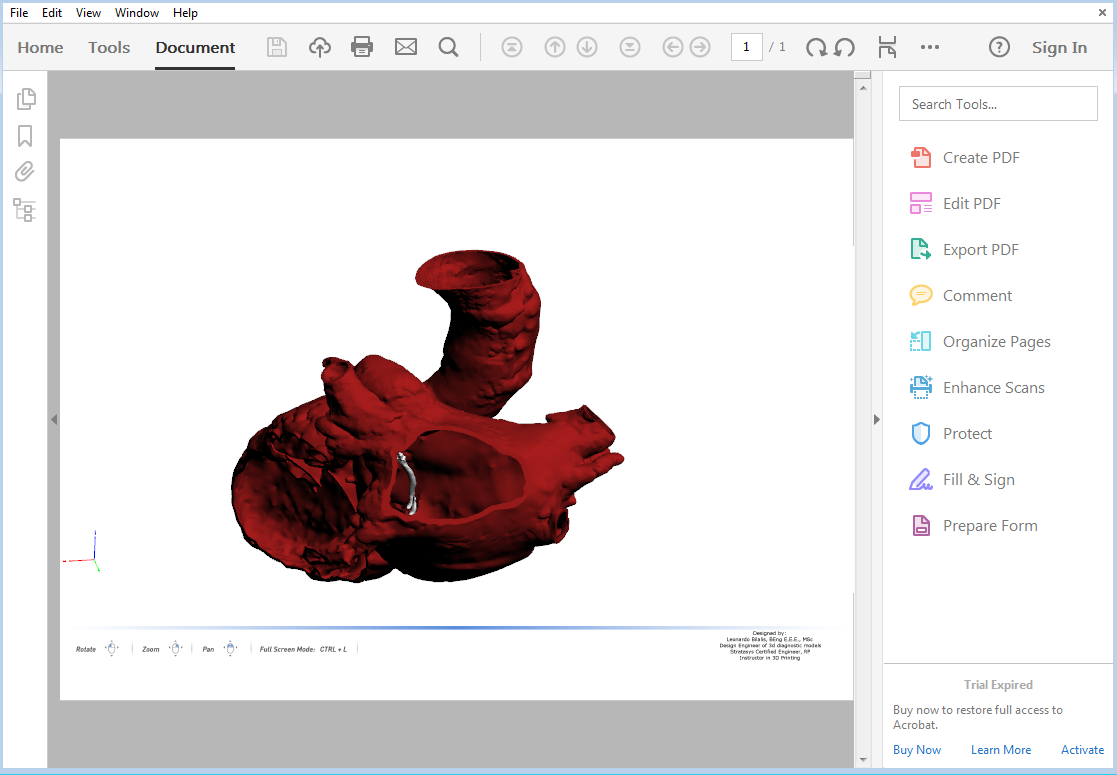Switch to the Tools tab
Image resolution: width=1117 pixels, height=775 pixels.
tap(109, 47)
